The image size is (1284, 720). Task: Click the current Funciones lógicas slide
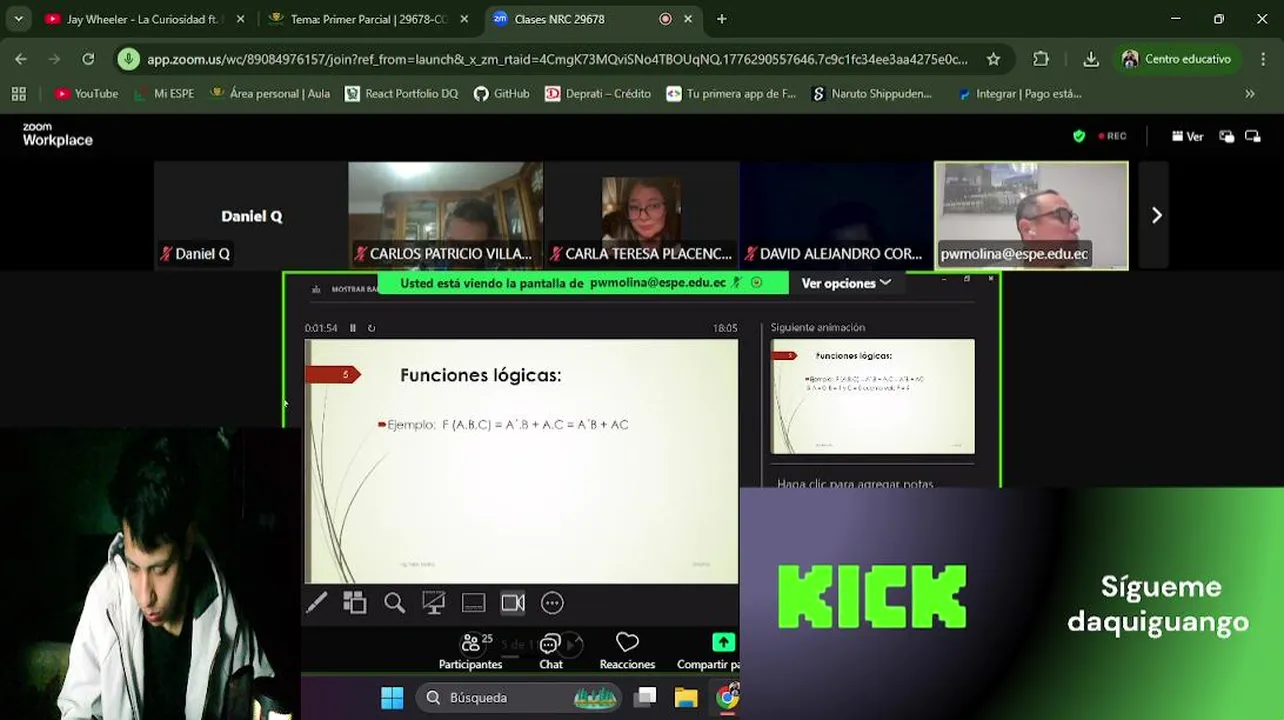click(521, 461)
